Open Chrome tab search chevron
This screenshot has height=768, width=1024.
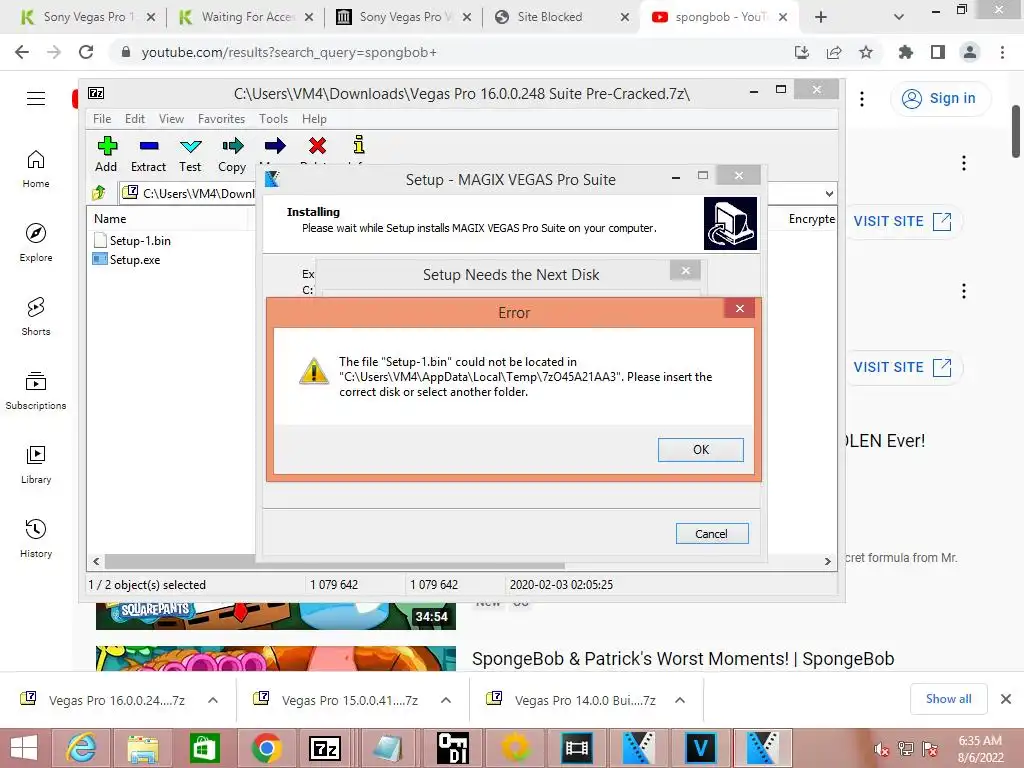899,17
